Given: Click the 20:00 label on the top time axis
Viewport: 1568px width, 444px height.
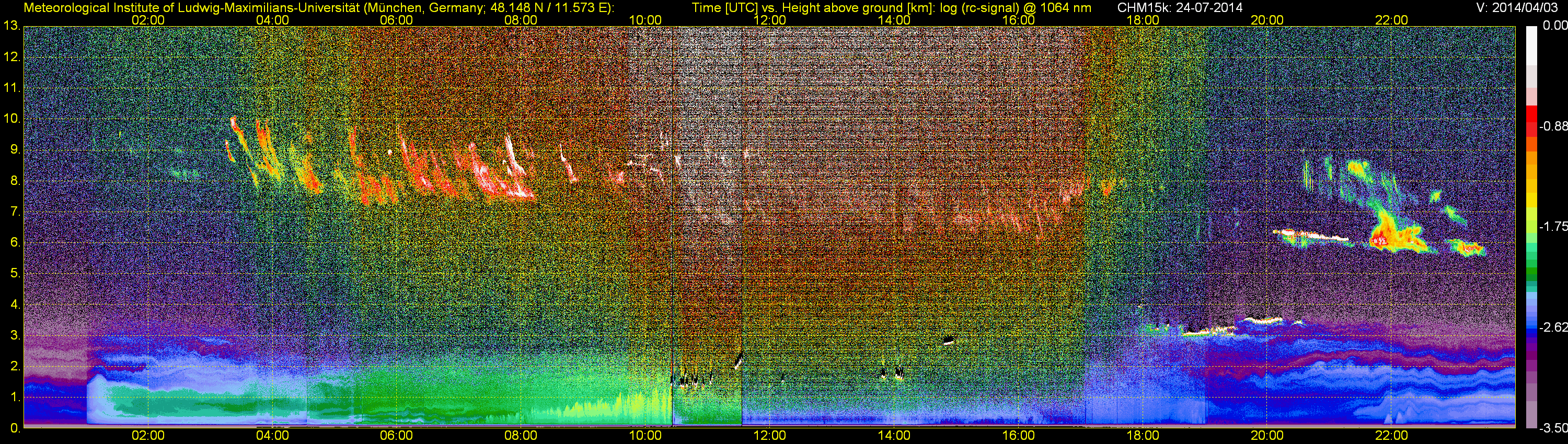Looking at the screenshot, I should [1267, 20].
